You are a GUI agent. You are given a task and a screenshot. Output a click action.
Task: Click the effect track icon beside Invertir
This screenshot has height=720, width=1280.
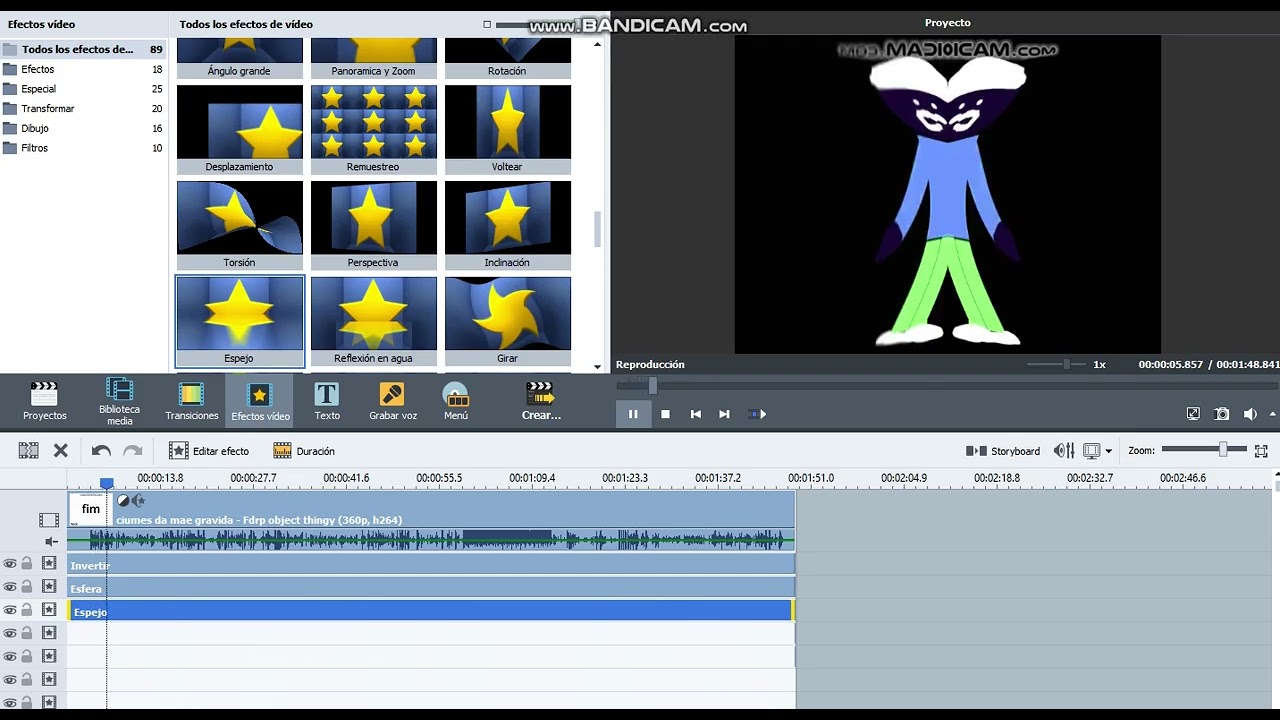point(48,564)
